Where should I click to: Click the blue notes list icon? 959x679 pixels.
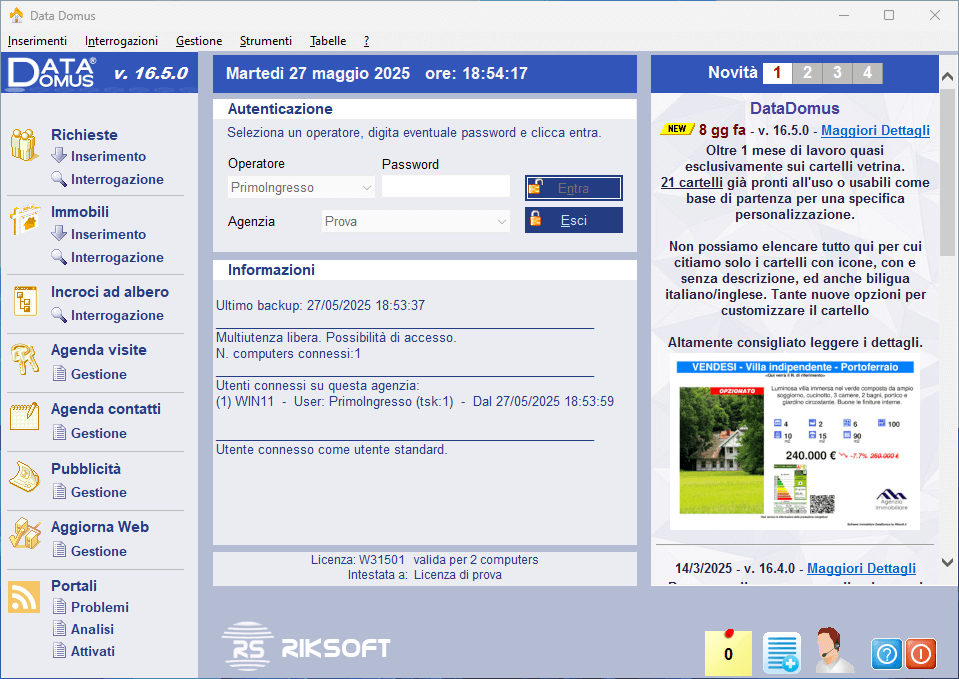(782, 653)
